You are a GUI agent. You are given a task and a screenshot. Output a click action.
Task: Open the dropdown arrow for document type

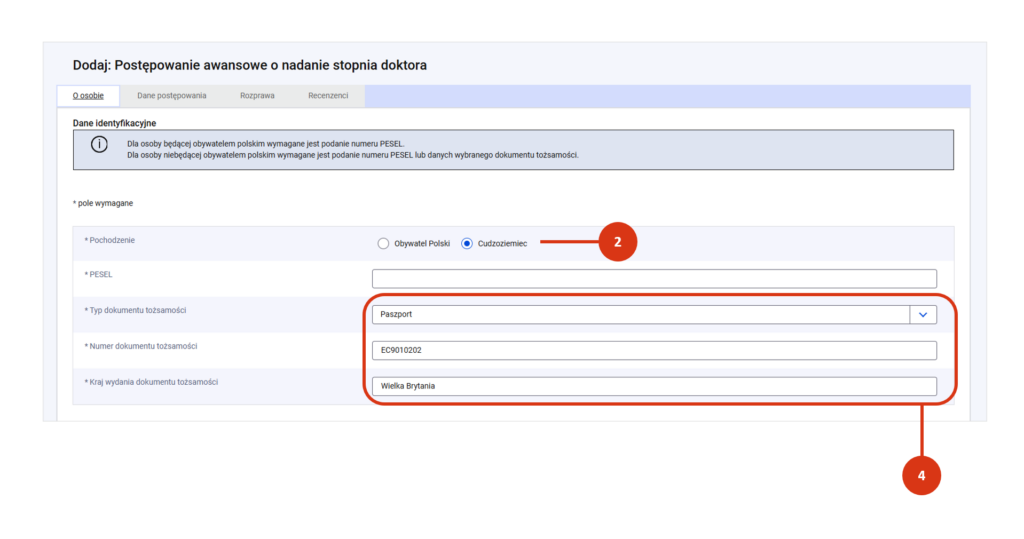[x=922, y=314]
